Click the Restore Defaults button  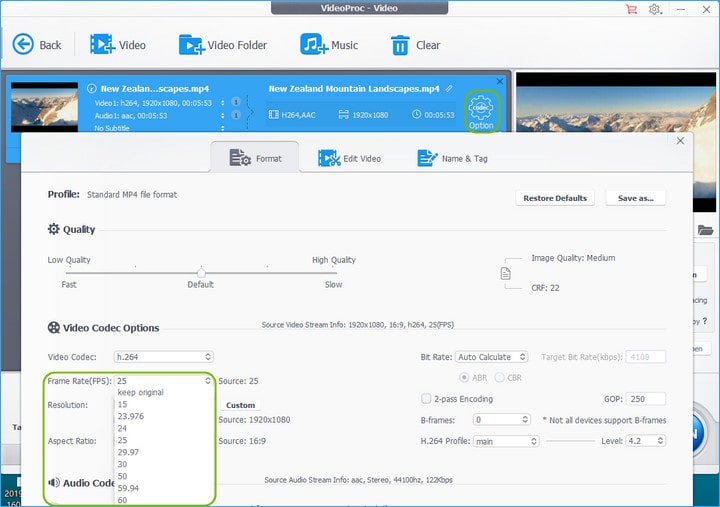555,198
